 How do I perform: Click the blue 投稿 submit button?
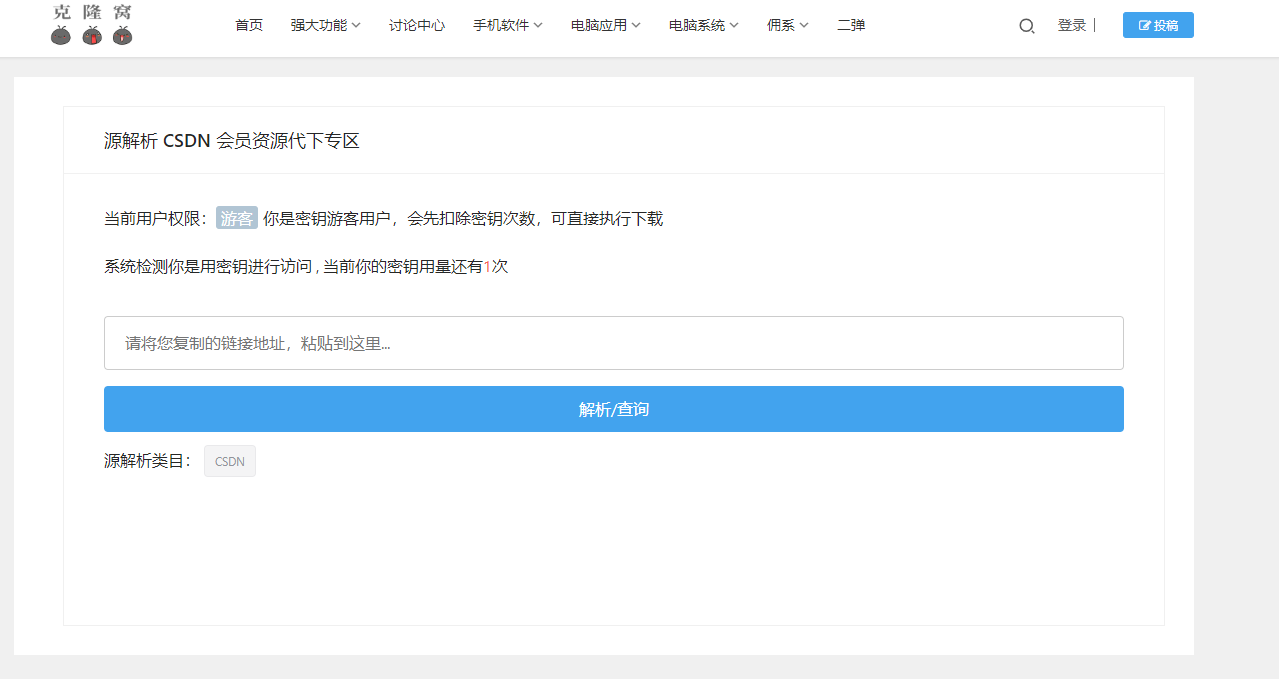pos(1158,25)
